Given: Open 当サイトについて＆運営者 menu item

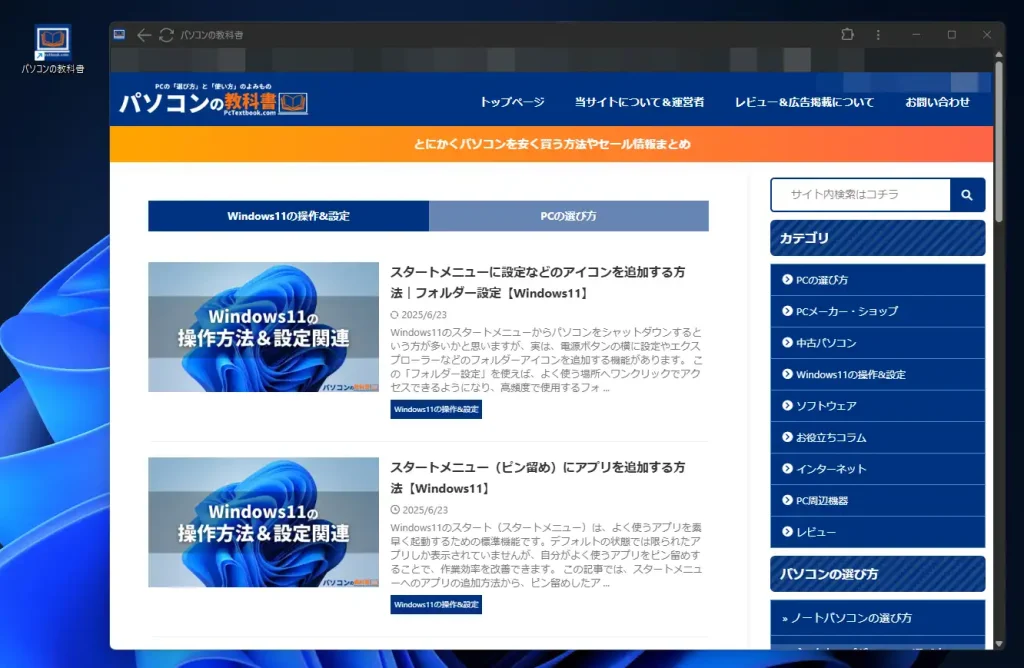Looking at the screenshot, I should point(639,102).
